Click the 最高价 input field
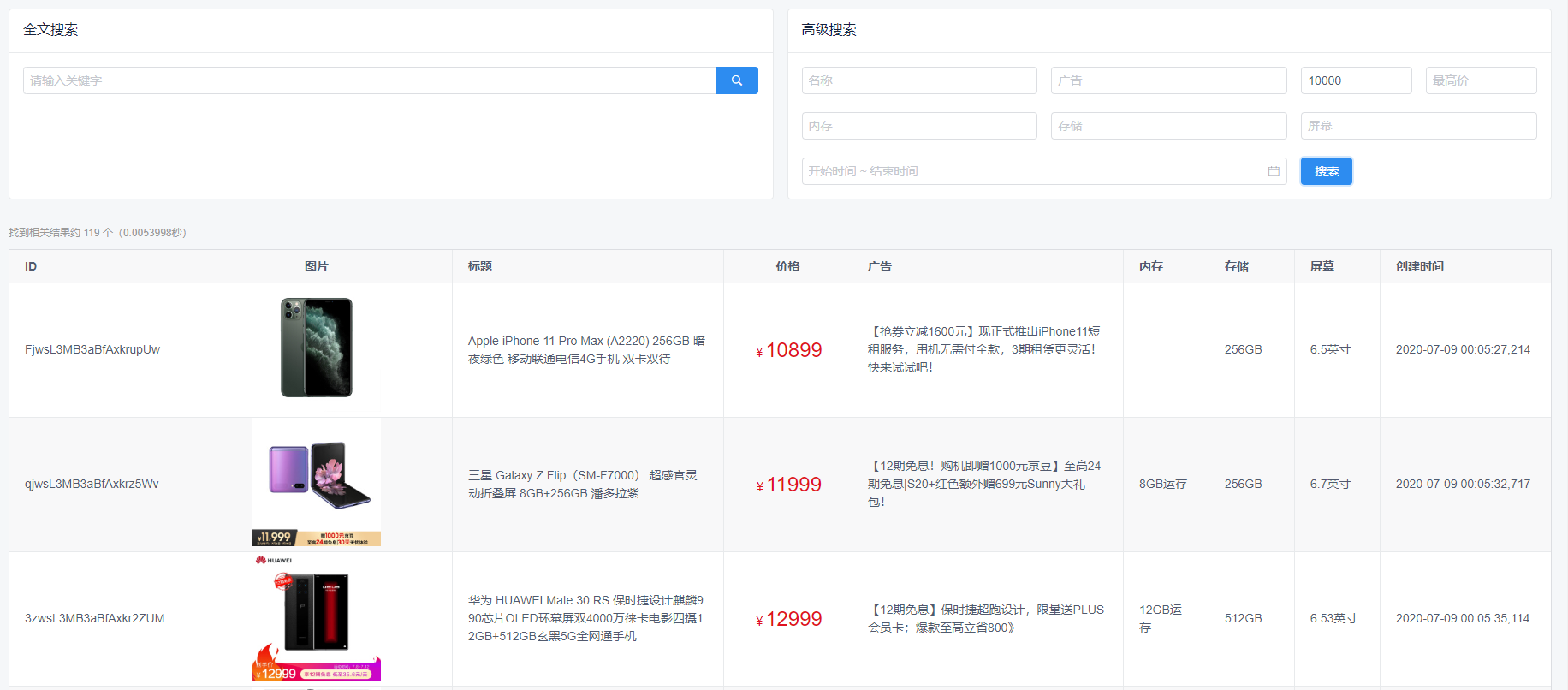 [x=1481, y=80]
